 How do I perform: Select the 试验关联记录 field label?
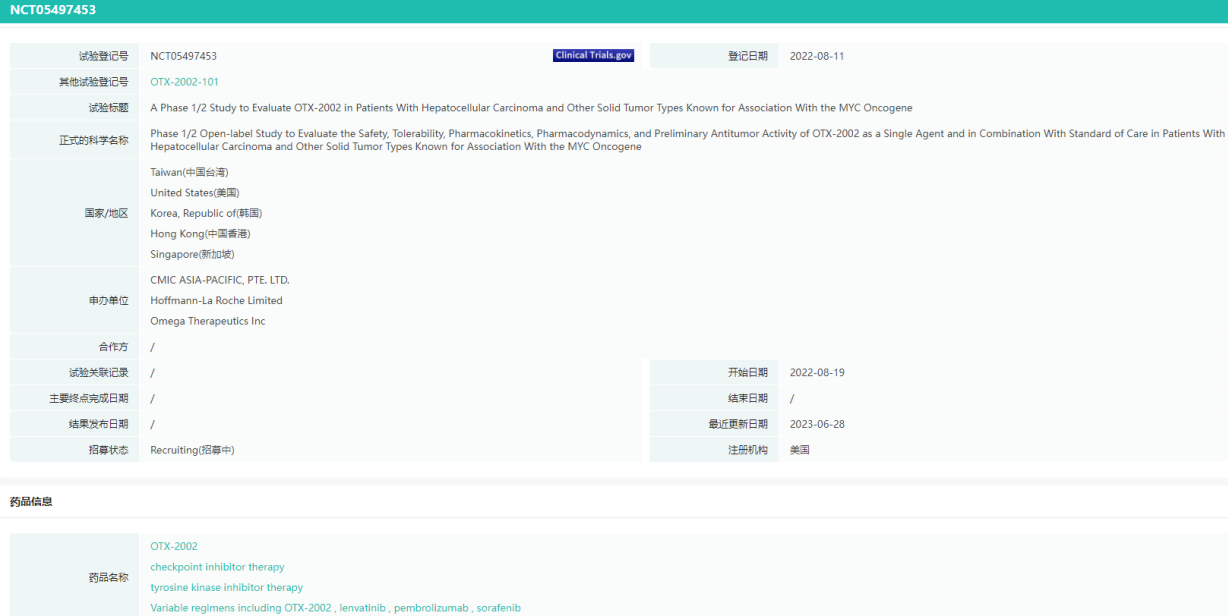pos(98,373)
